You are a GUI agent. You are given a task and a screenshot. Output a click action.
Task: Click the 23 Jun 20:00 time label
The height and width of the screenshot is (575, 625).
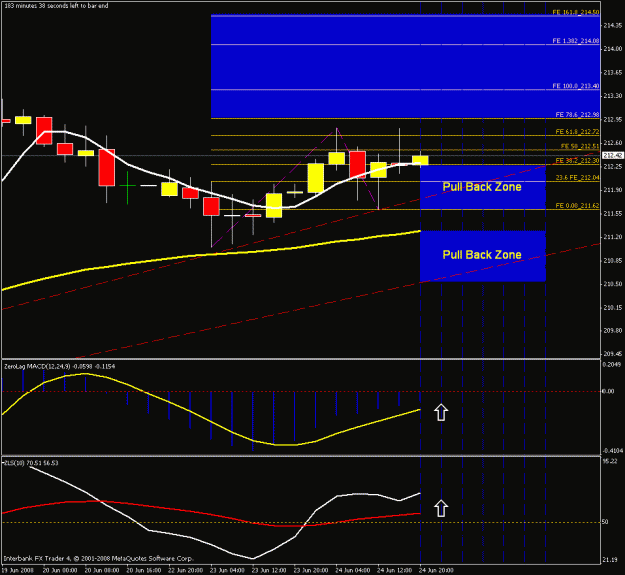point(311,571)
